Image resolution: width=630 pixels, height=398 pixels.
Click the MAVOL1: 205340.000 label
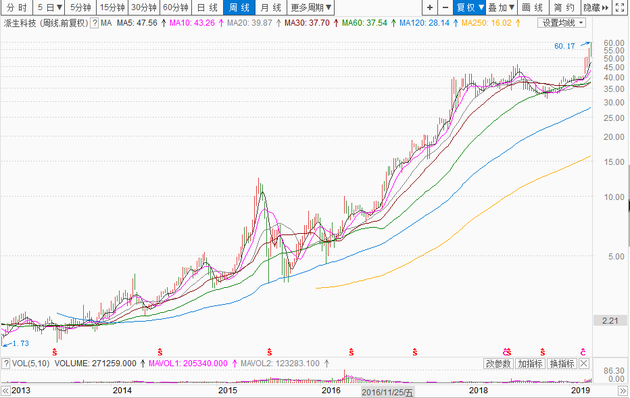188,363
